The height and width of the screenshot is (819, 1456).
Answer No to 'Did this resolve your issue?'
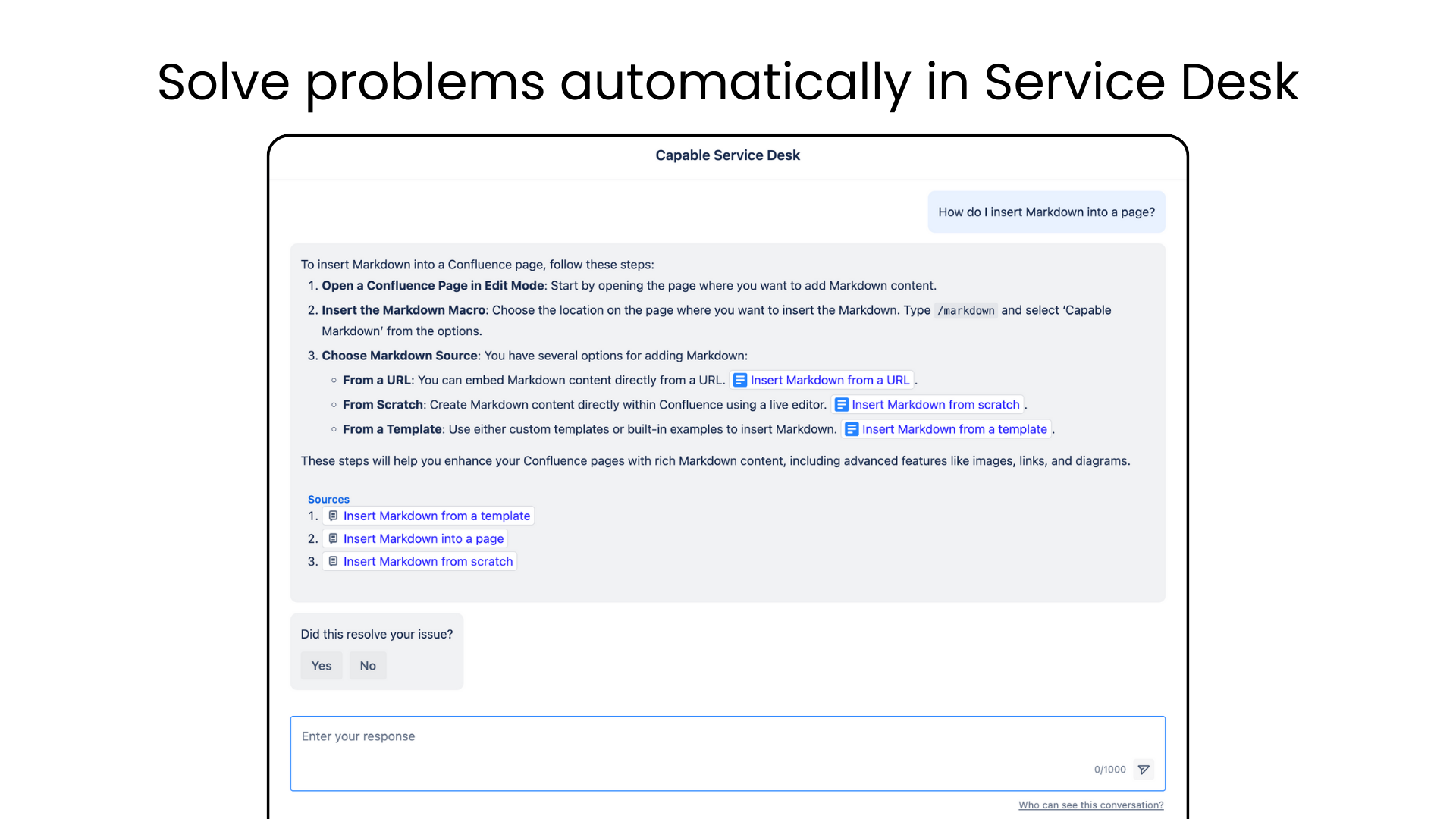[368, 666]
